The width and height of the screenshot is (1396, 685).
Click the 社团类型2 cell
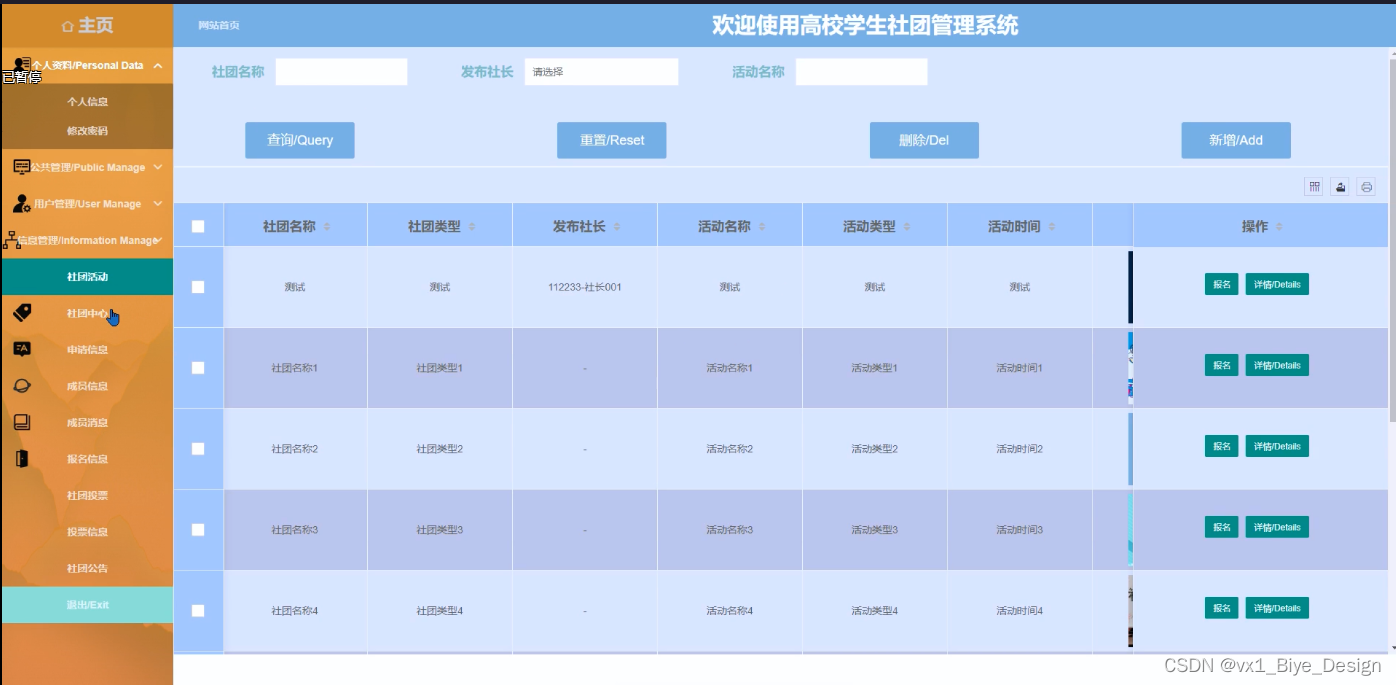pyautogui.click(x=440, y=449)
